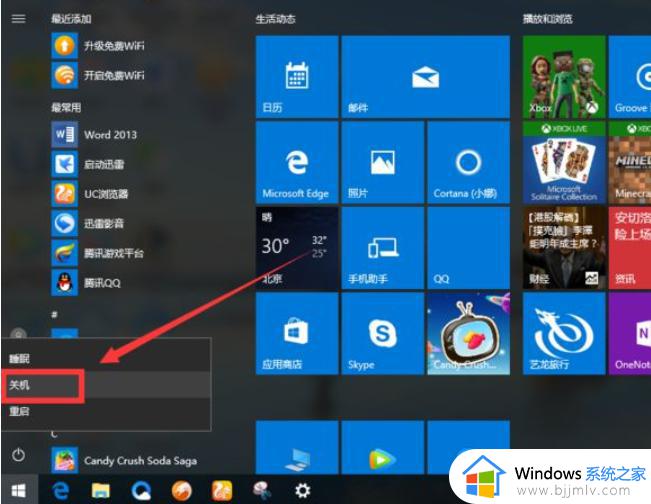651x504 pixels.
Task: Open Edge from the taskbar
Action: (x=61, y=491)
